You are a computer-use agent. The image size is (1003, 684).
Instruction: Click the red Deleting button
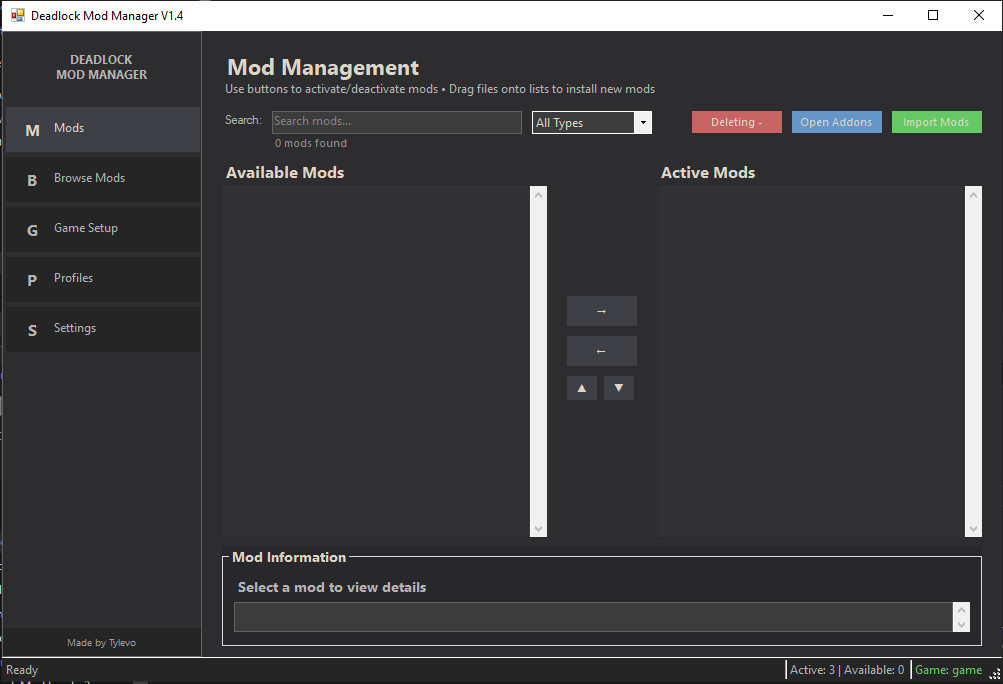(x=736, y=121)
